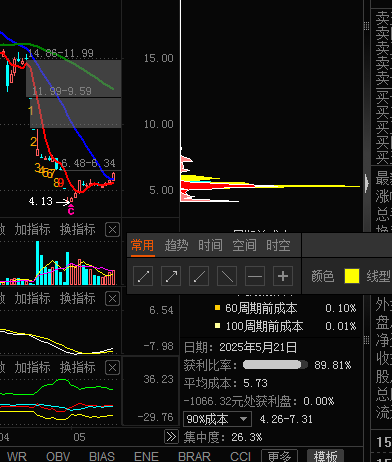Open the 更多 indicators menu
Screen dimensions: 392x462
point(279,456)
